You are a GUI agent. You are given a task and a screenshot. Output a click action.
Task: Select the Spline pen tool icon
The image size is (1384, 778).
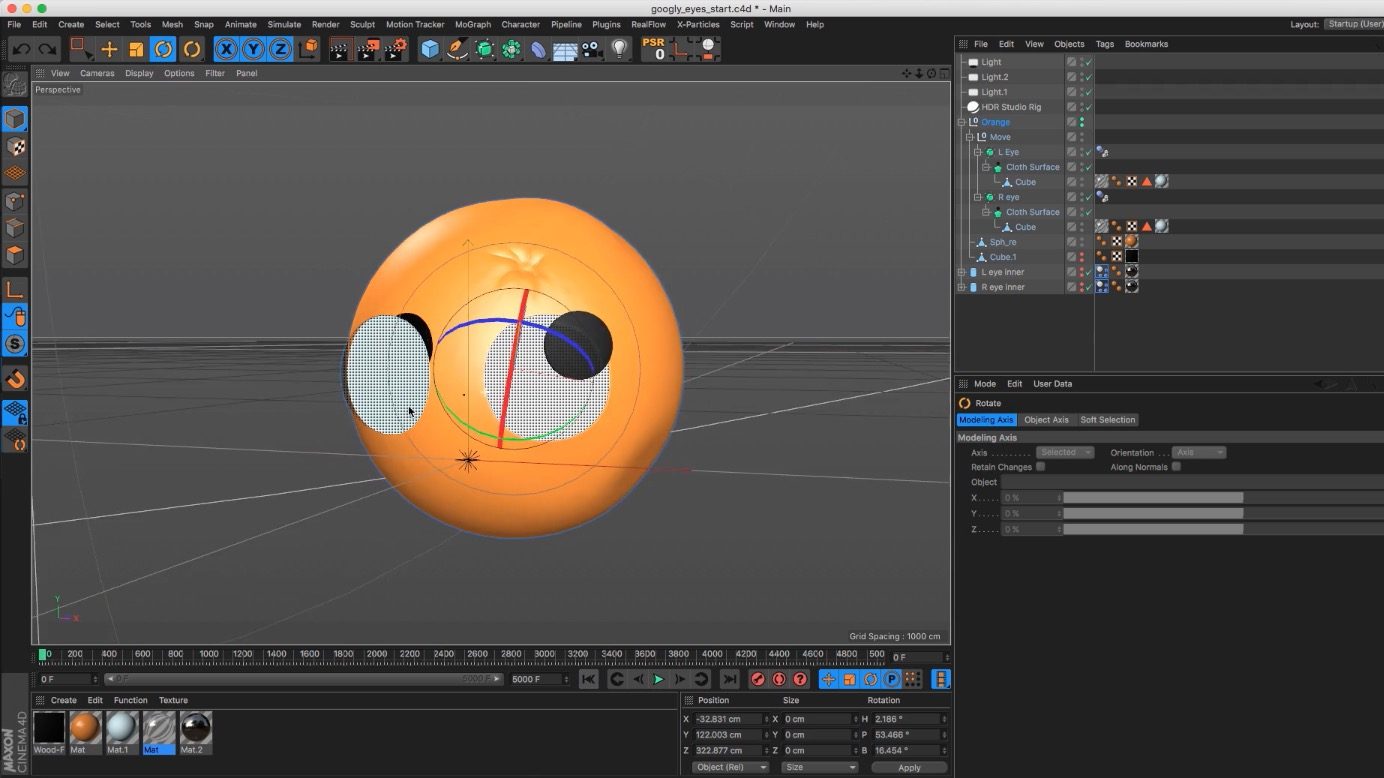pyautogui.click(x=457, y=49)
